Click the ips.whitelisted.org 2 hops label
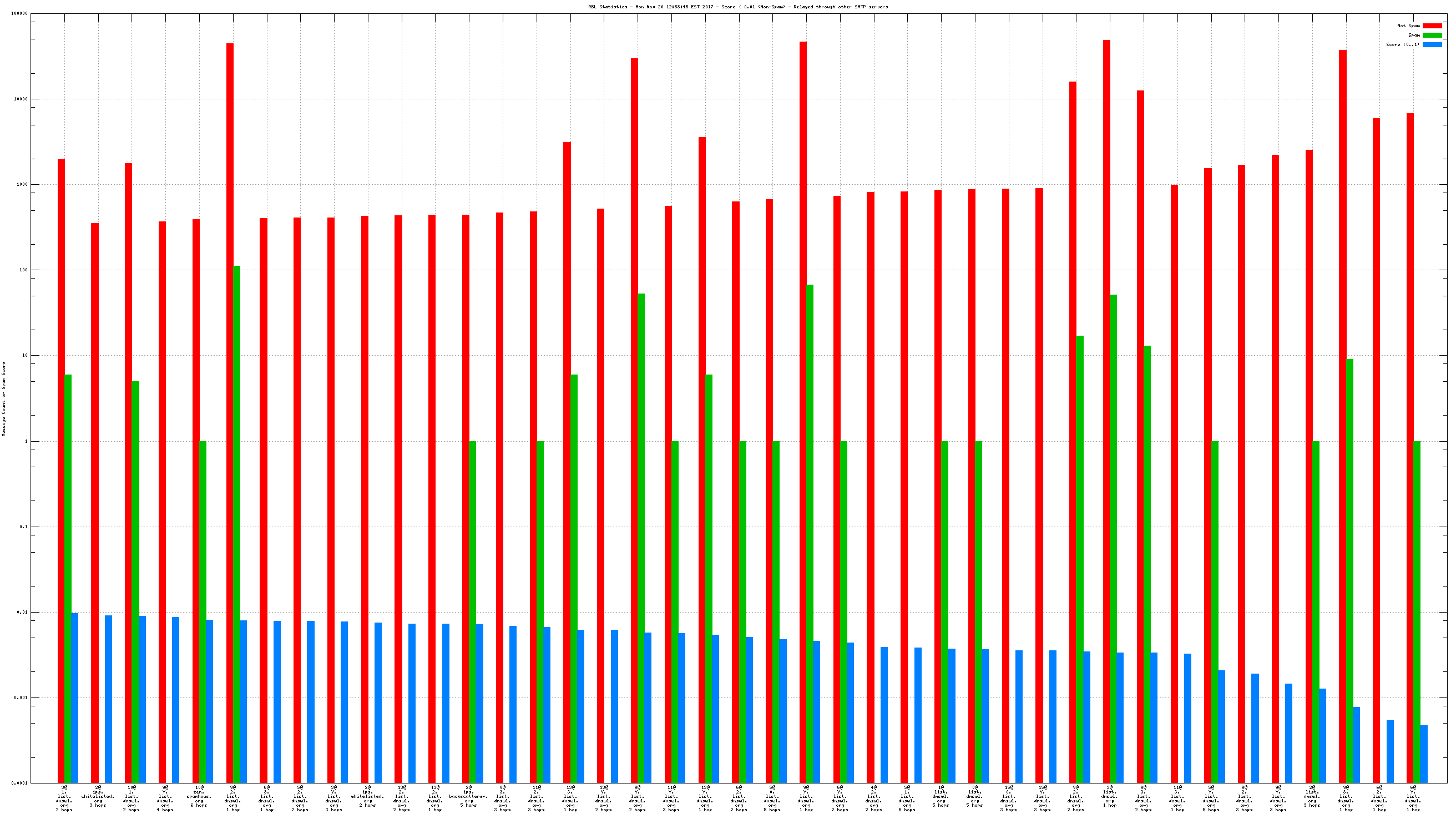 click(367, 797)
